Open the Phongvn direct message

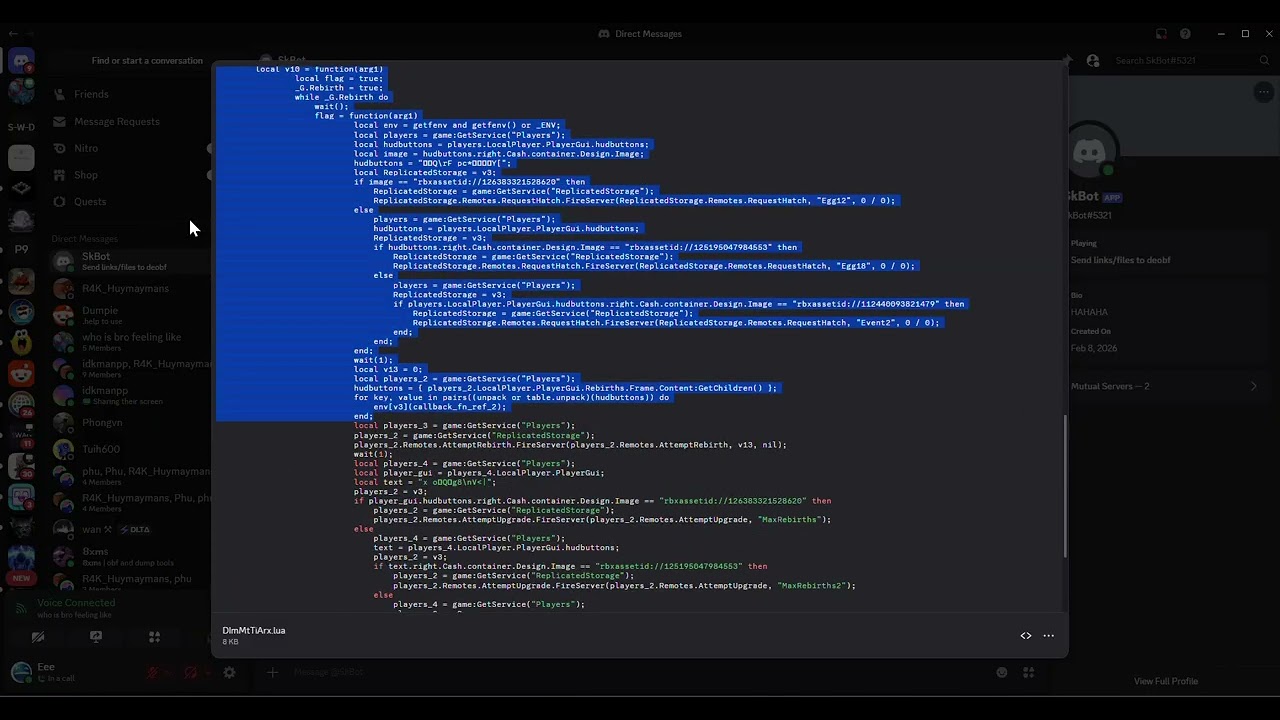(130, 423)
